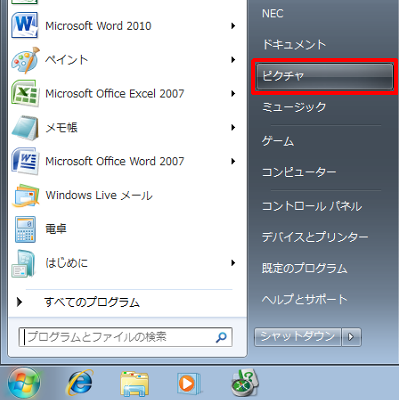This screenshot has width=399, height=400.
Task: Expand the はじめに jump list arrow
Action: coord(233,263)
